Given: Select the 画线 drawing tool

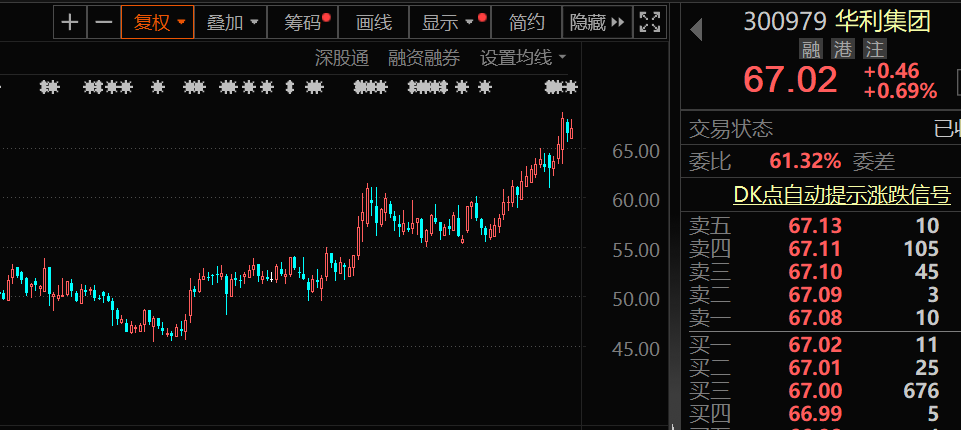Looking at the screenshot, I should click(x=374, y=22).
